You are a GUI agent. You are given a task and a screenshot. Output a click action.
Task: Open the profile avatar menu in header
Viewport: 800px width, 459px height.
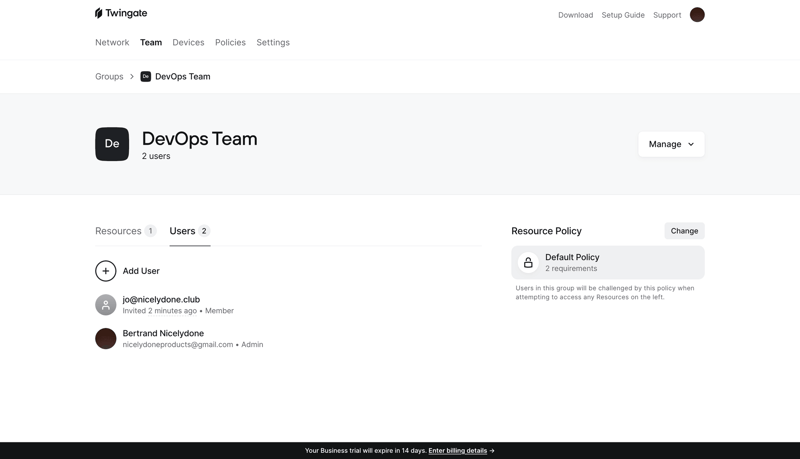697,15
